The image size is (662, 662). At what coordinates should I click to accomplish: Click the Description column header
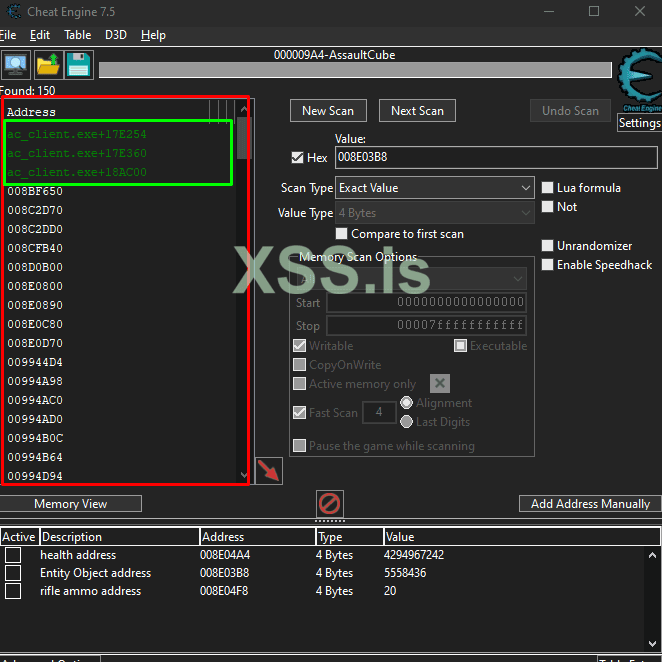(x=119, y=537)
